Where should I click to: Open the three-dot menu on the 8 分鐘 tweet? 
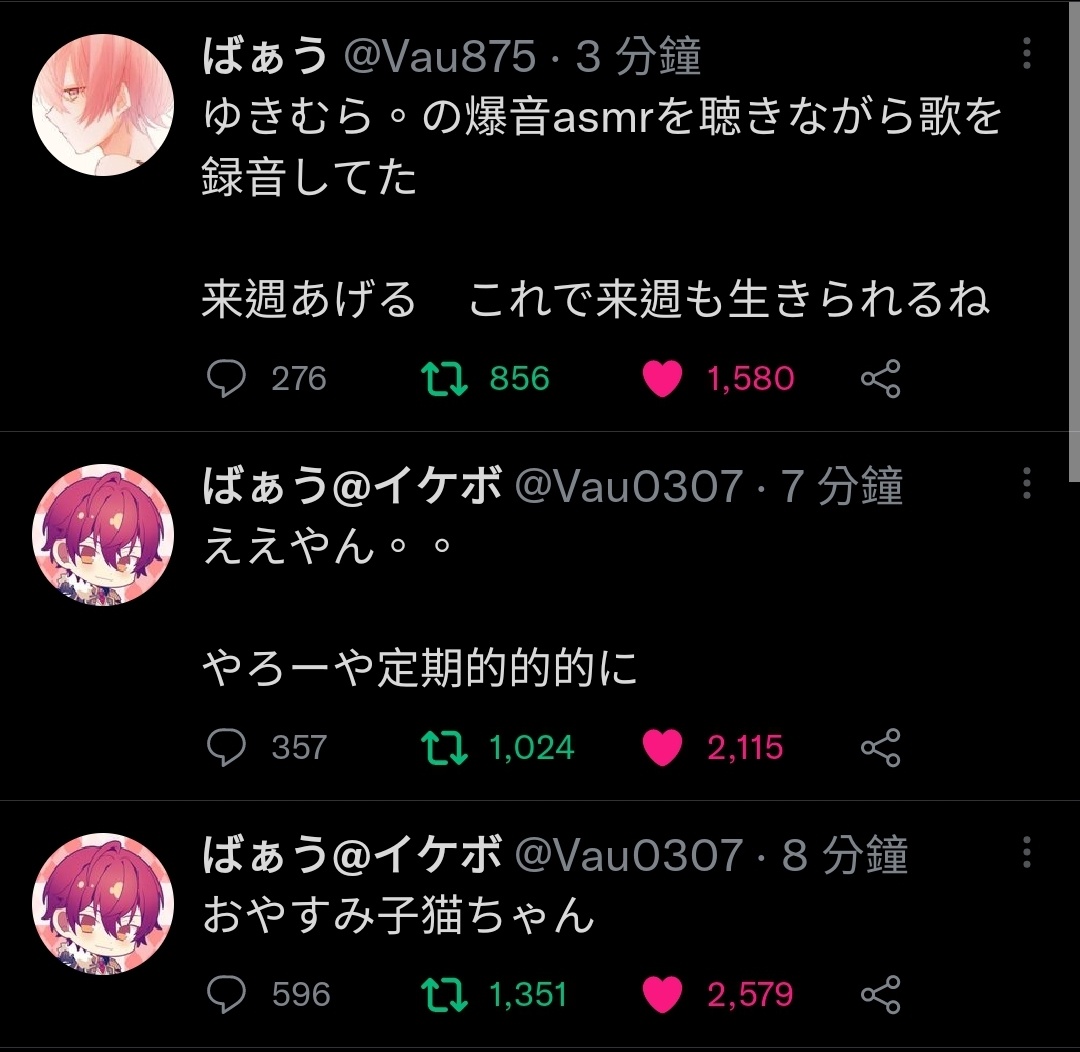(1026, 852)
